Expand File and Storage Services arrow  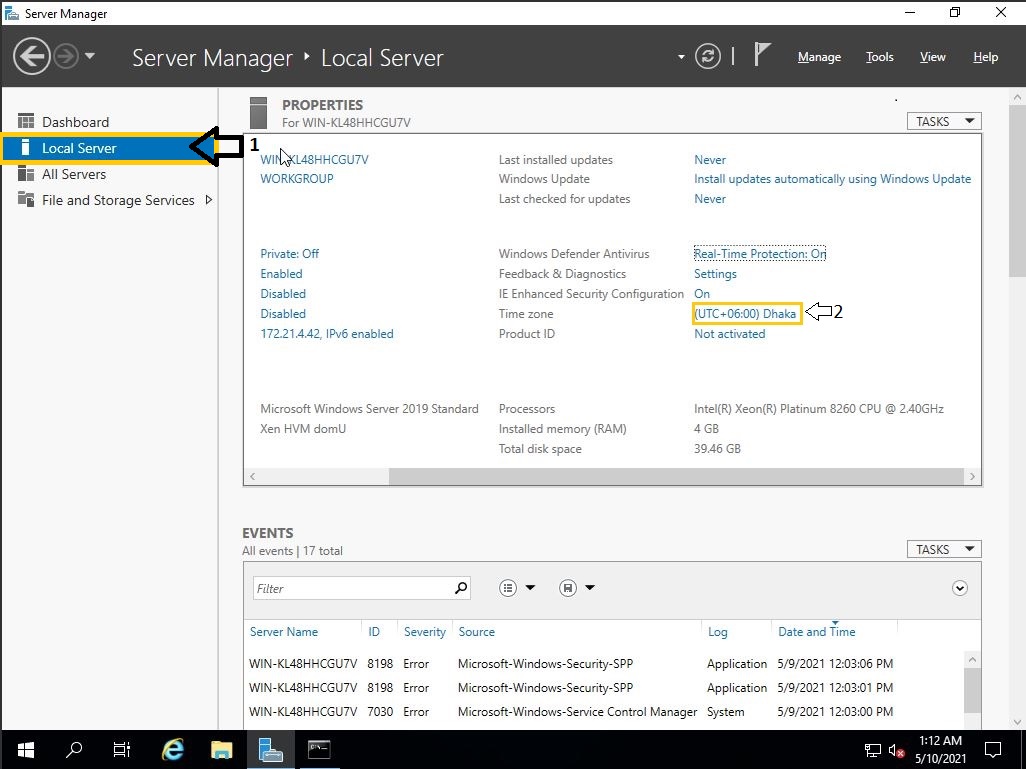(x=208, y=200)
